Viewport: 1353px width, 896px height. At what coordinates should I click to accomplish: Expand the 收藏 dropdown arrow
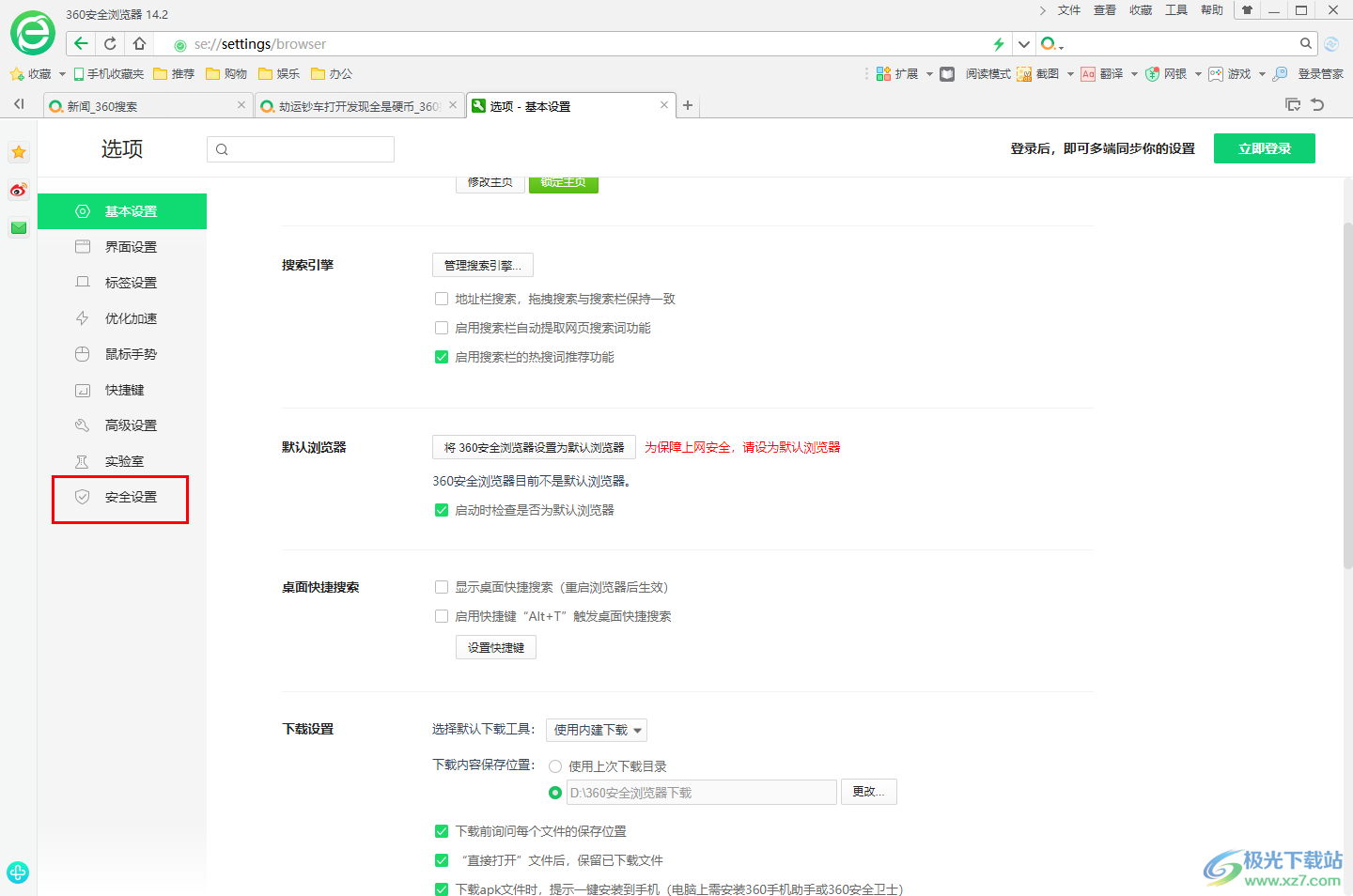[x=62, y=73]
